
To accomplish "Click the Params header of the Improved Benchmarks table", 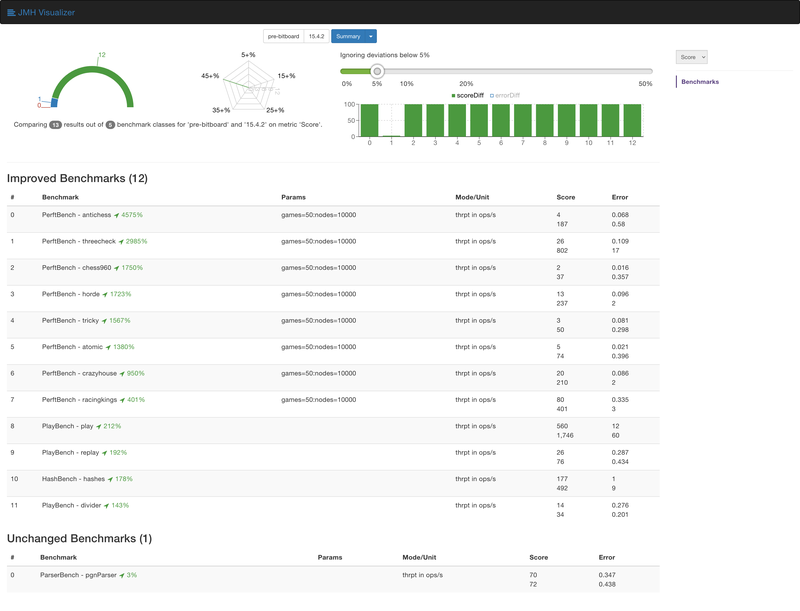I will tap(293, 197).
